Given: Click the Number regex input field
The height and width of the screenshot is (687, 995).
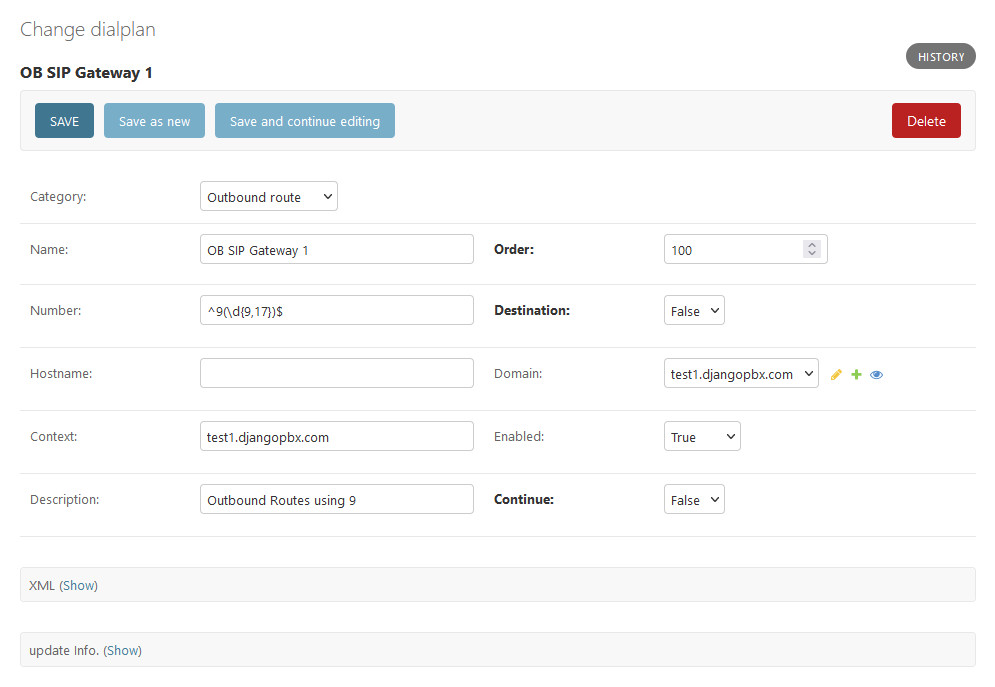Looking at the screenshot, I should pyautogui.click(x=336, y=311).
